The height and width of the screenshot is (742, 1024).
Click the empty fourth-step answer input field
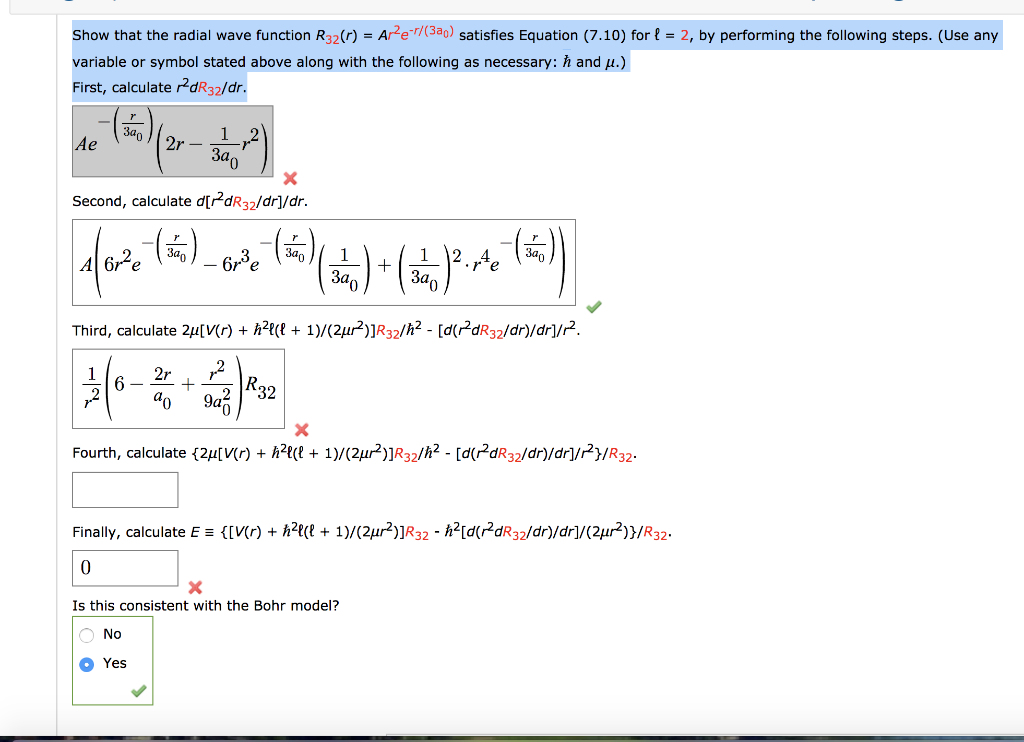coord(125,489)
